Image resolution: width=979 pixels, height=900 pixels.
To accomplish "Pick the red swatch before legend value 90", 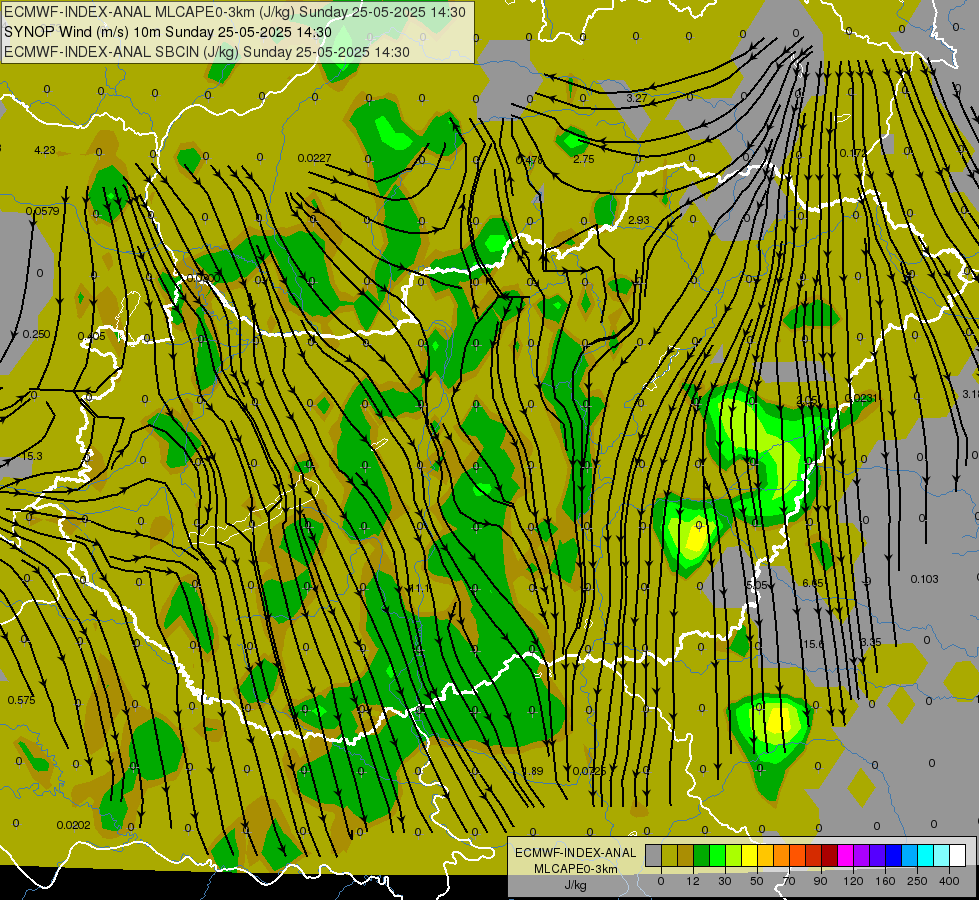I will coord(814,855).
